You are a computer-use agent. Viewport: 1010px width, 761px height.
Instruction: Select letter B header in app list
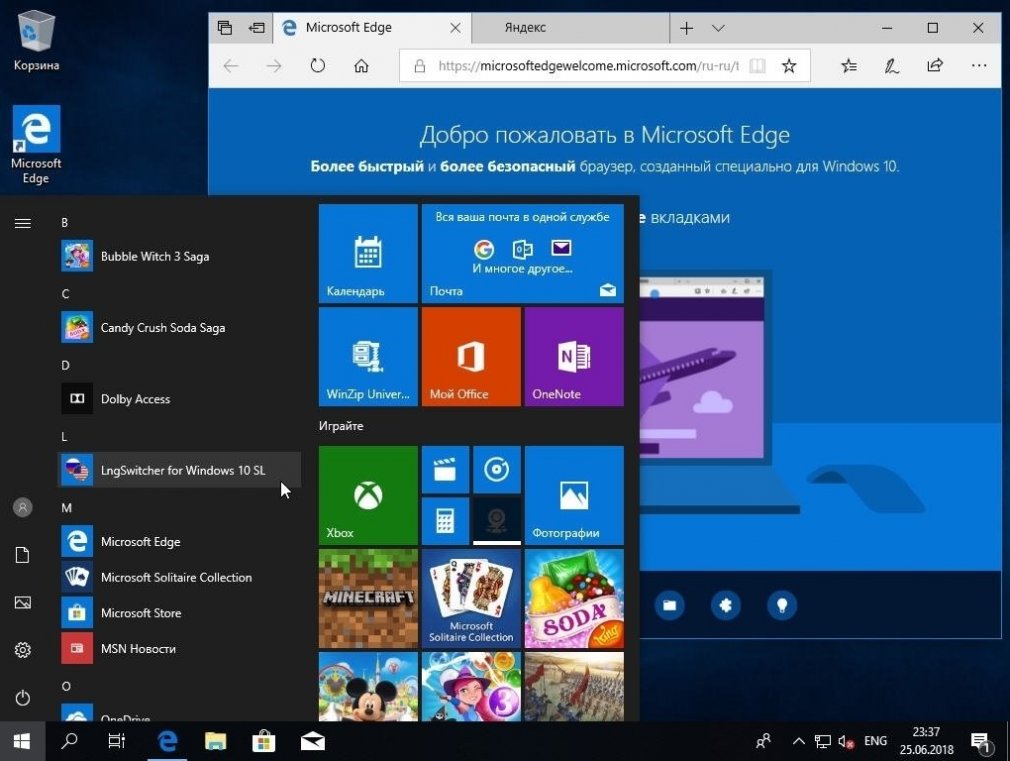point(64,222)
